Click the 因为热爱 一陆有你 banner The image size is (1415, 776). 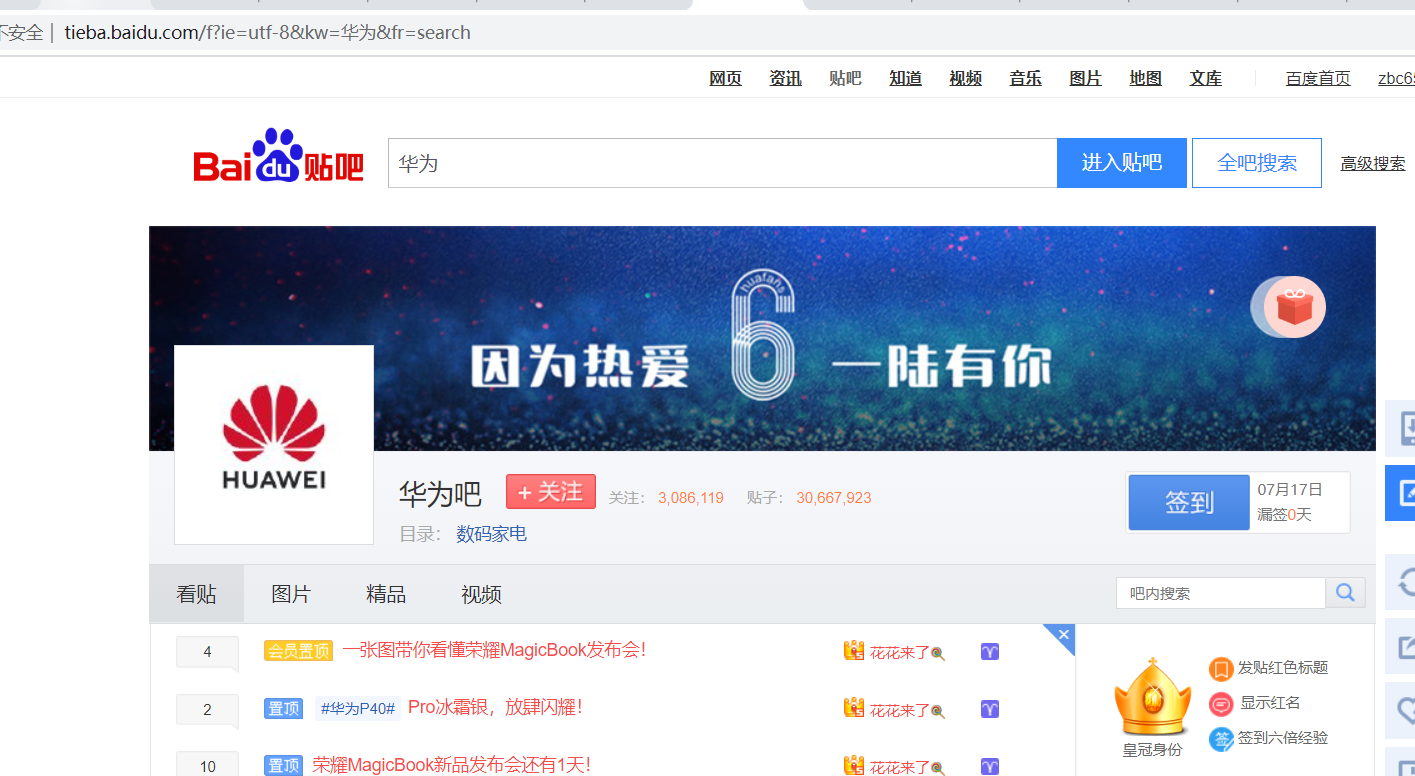point(762,338)
